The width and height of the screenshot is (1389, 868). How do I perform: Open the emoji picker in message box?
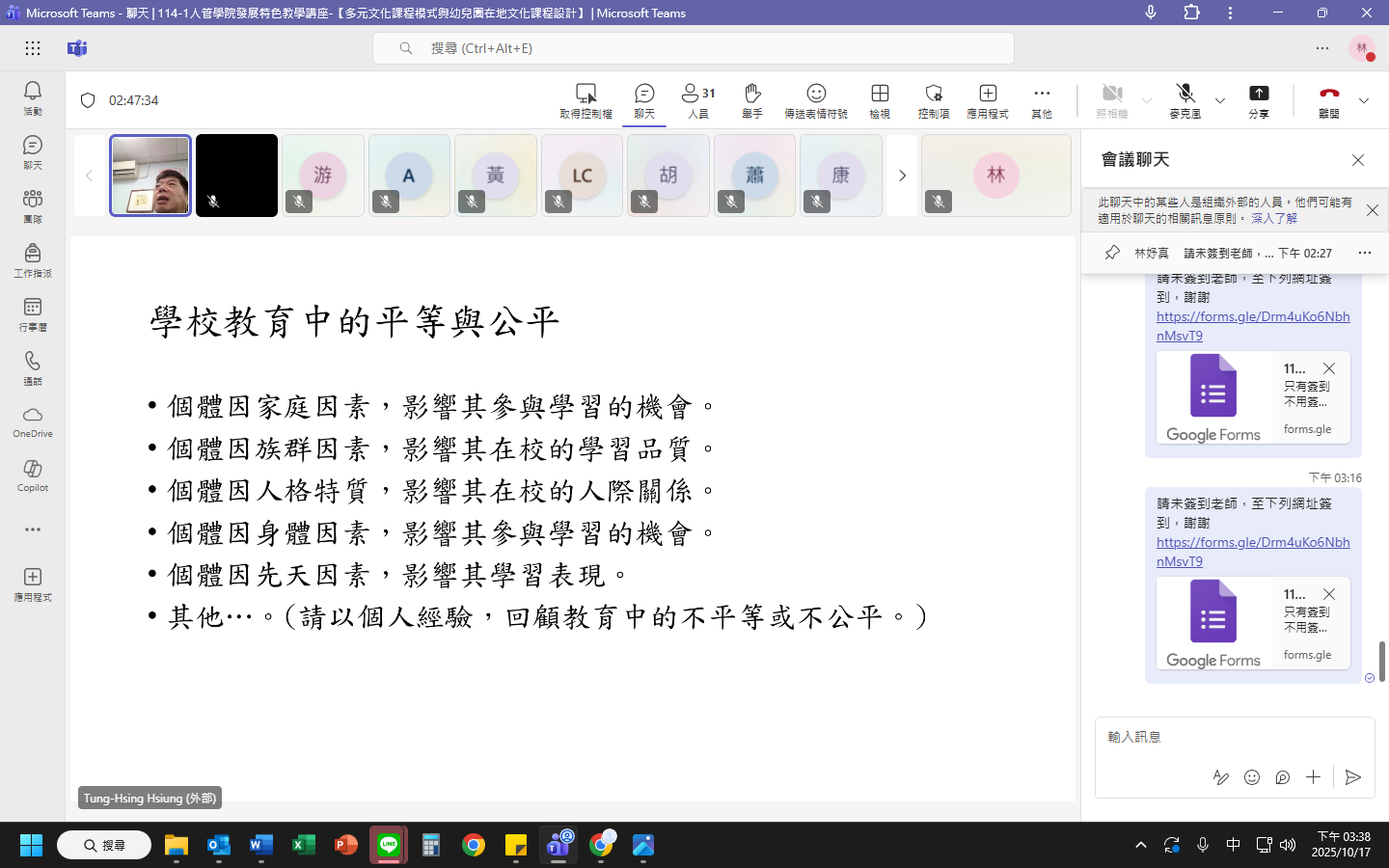coord(1252,777)
